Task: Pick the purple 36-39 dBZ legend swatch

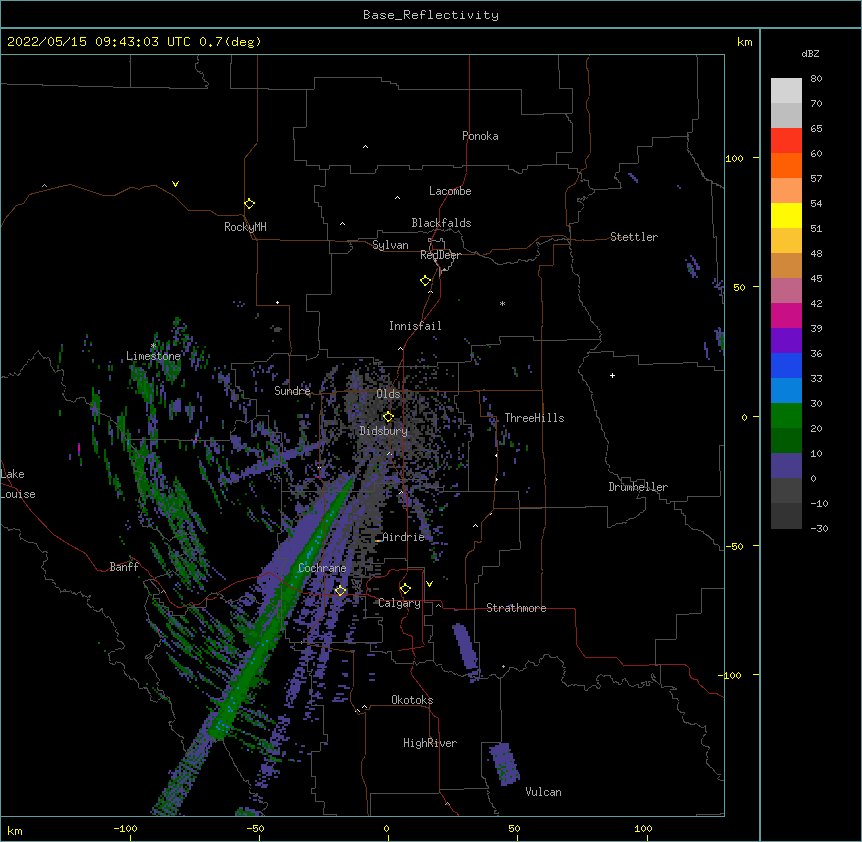Action: (x=786, y=341)
